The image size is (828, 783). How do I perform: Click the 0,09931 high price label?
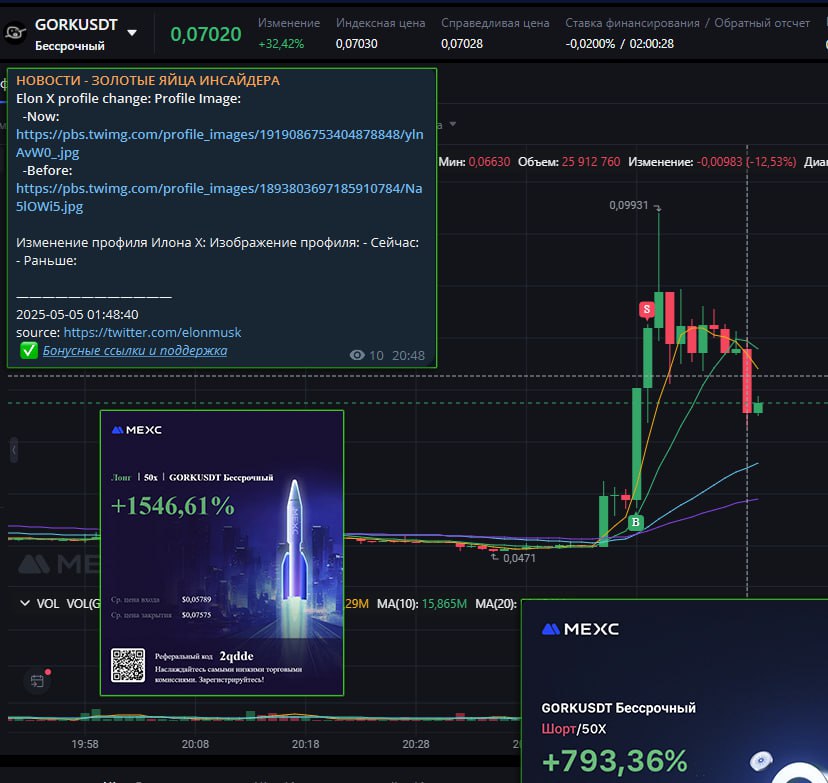tap(628, 205)
